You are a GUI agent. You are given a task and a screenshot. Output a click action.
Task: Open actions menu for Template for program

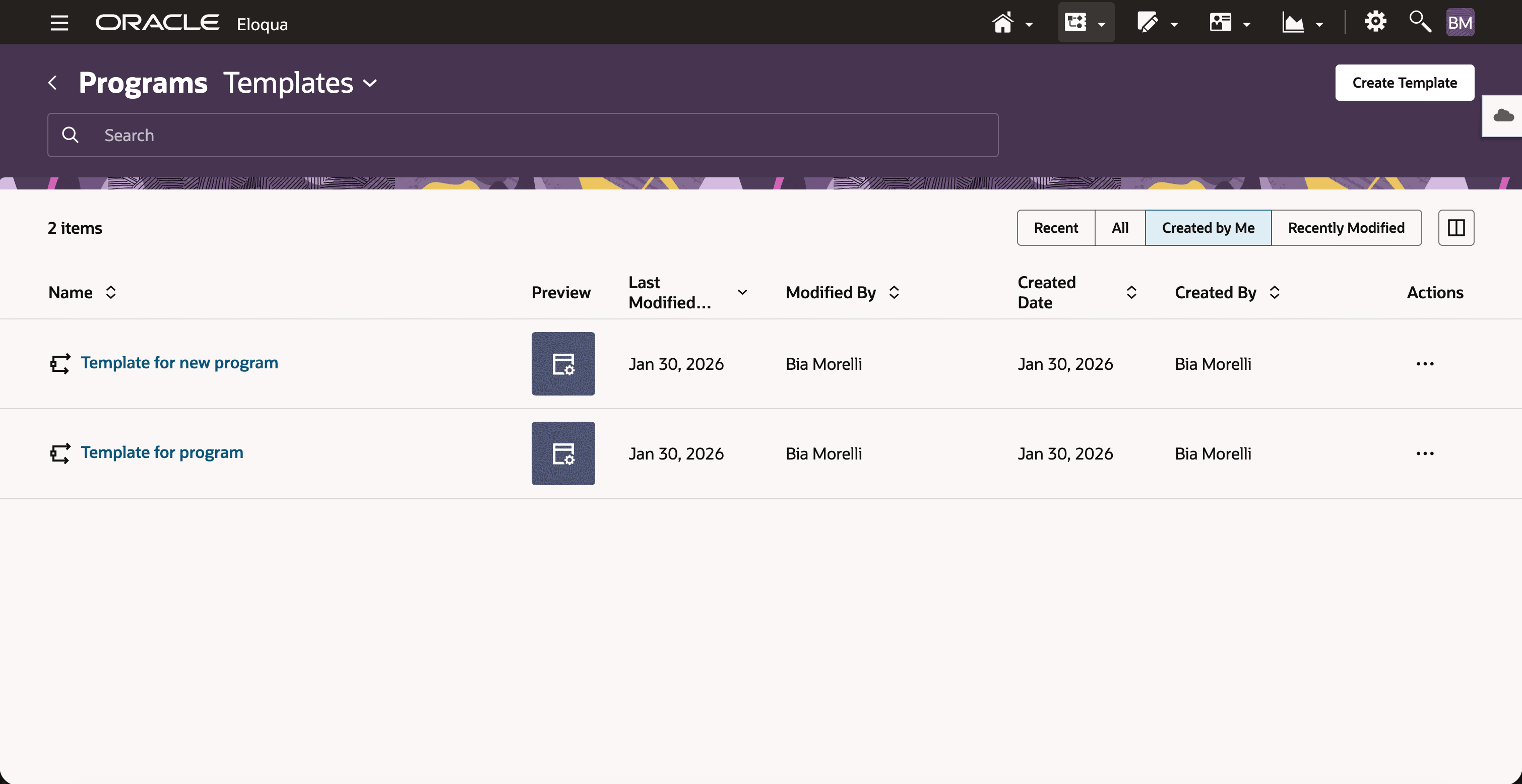(1425, 454)
